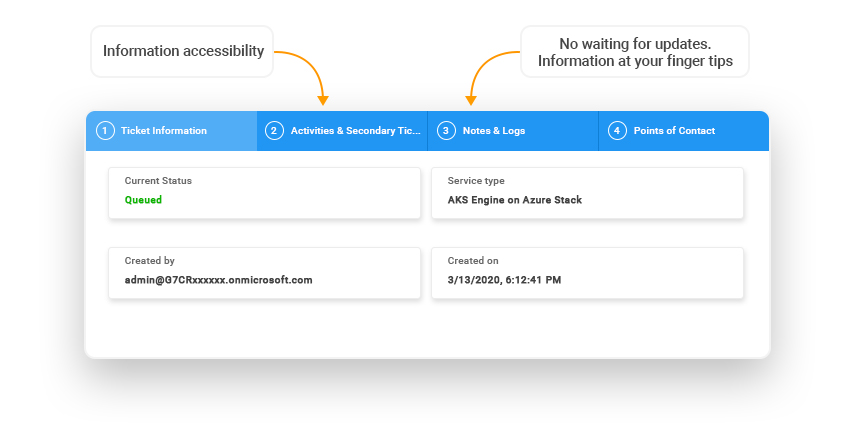Viewport: 856px width, 432px height.
Task: Select the Notes & Logs tab
Action: point(494,131)
